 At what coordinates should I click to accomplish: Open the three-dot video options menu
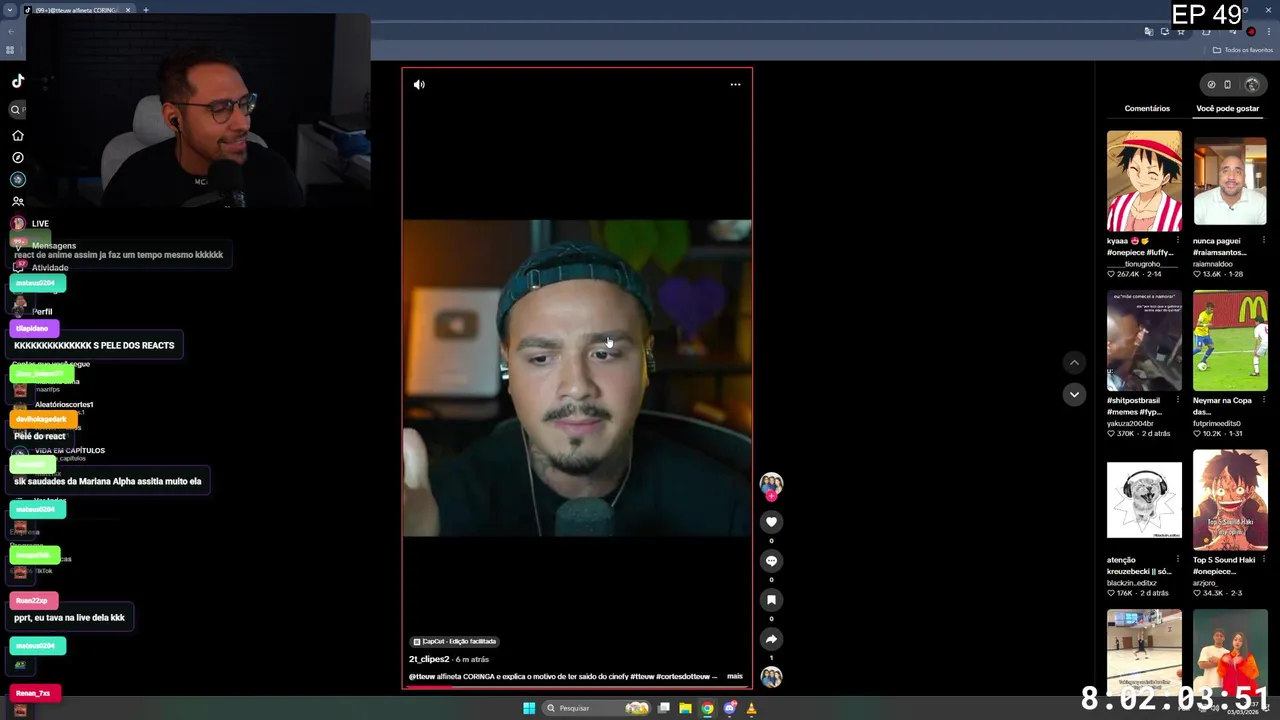[x=735, y=85]
